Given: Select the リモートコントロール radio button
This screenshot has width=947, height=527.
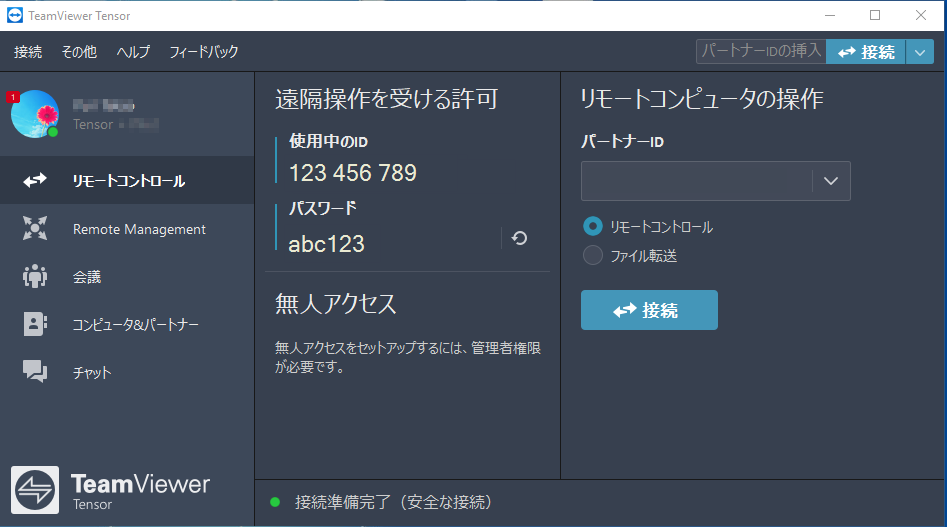Looking at the screenshot, I should click(x=592, y=227).
